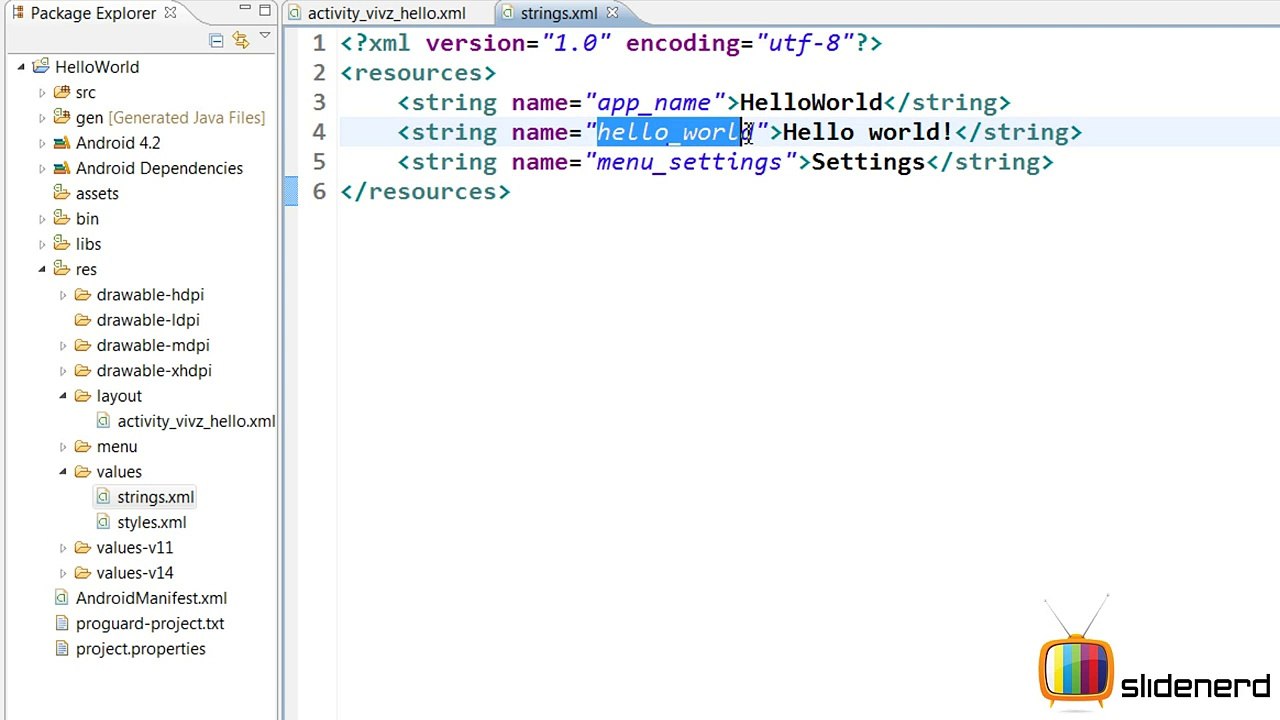Open Package Explorer view menu arrow
The width and height of the screenshot is (1280, 720).
265,37
